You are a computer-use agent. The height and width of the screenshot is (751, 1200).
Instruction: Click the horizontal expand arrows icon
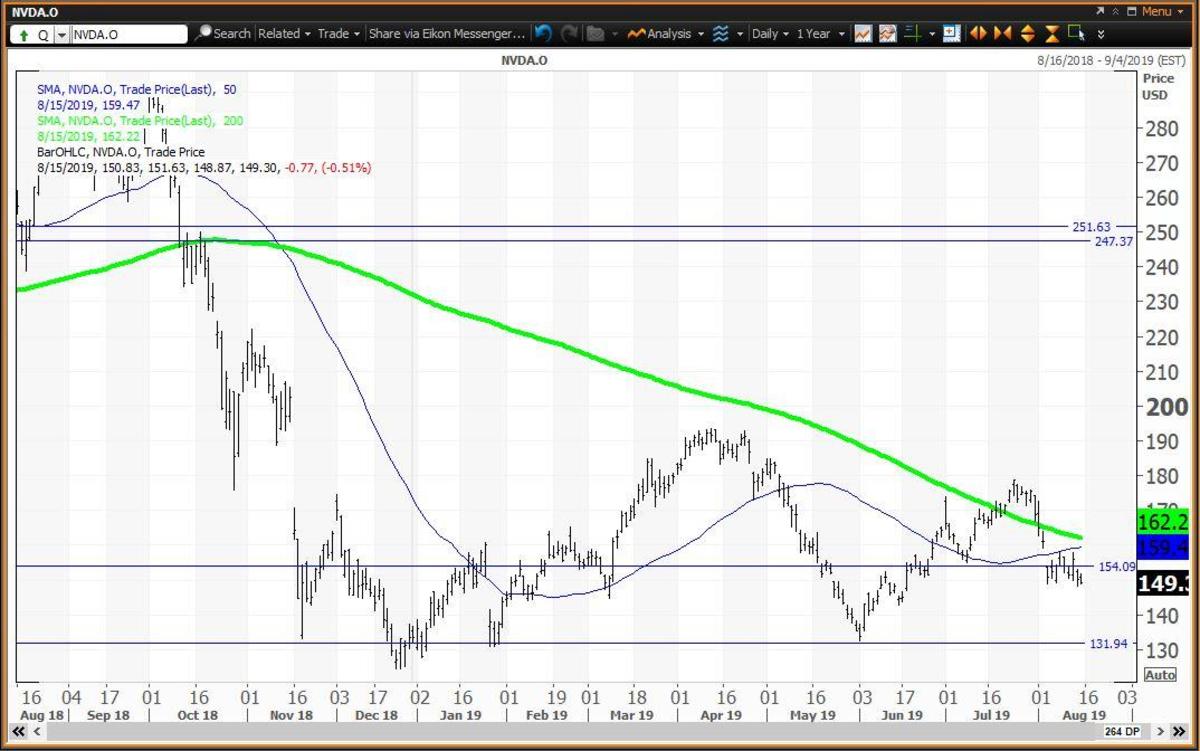coord(978,34)
